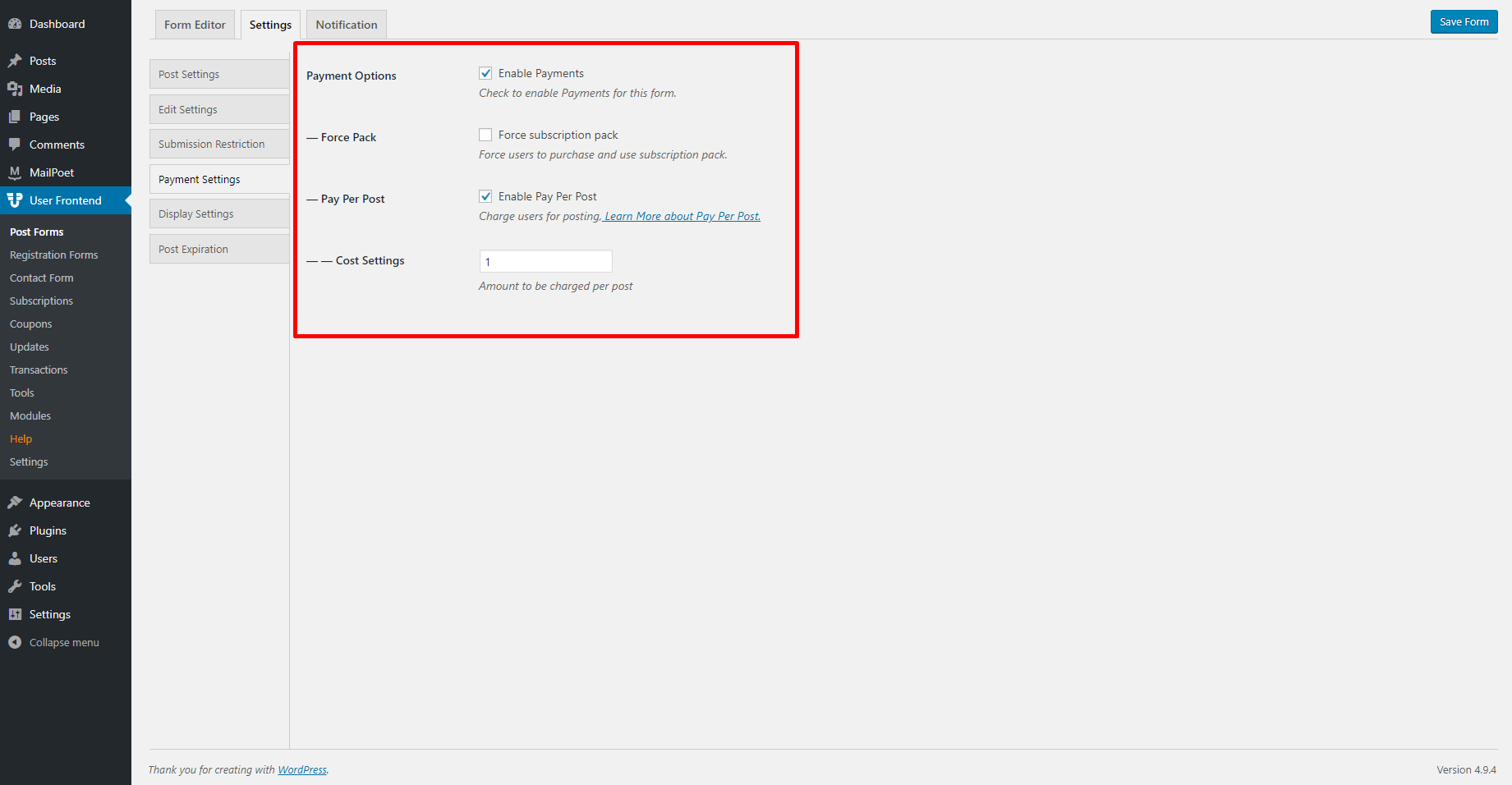Click the Appearance paintbrush icon

15,503
